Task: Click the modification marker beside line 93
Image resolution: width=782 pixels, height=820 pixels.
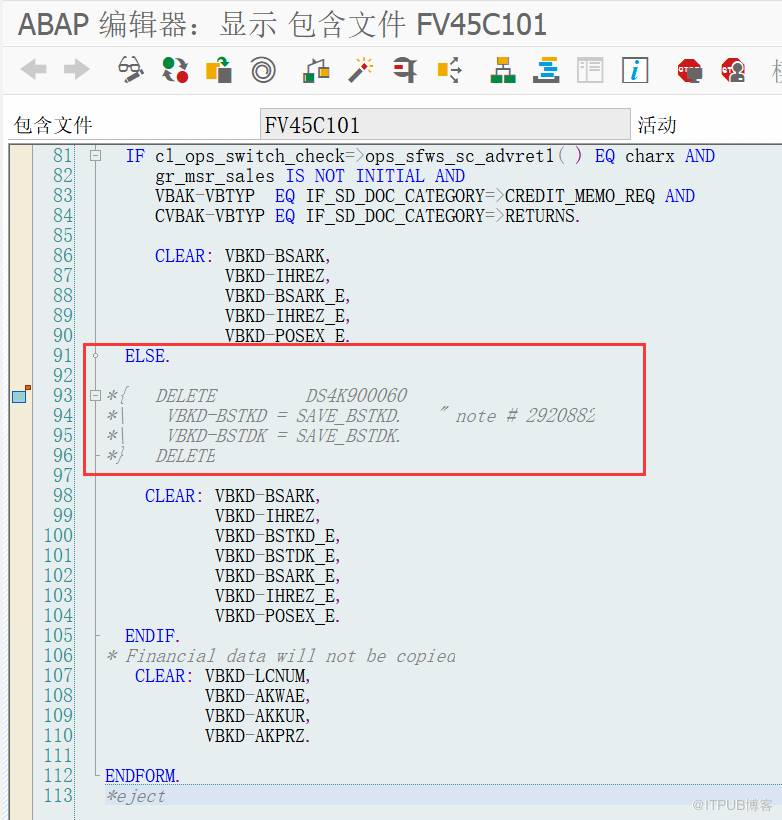Action: click(x=20, y=396)
